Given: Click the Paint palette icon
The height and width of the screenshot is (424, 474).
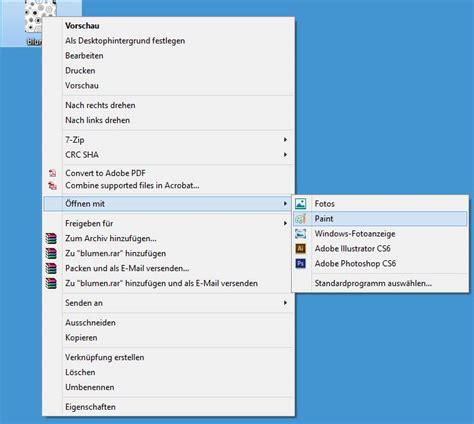Looking at the screenshot, I should tap(300, 219).
